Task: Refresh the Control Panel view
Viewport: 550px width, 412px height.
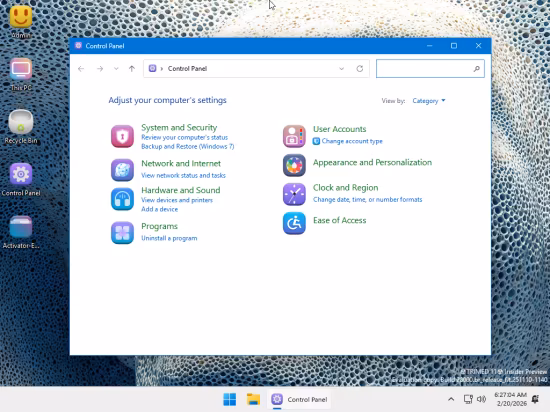Action: pos(360,69)
